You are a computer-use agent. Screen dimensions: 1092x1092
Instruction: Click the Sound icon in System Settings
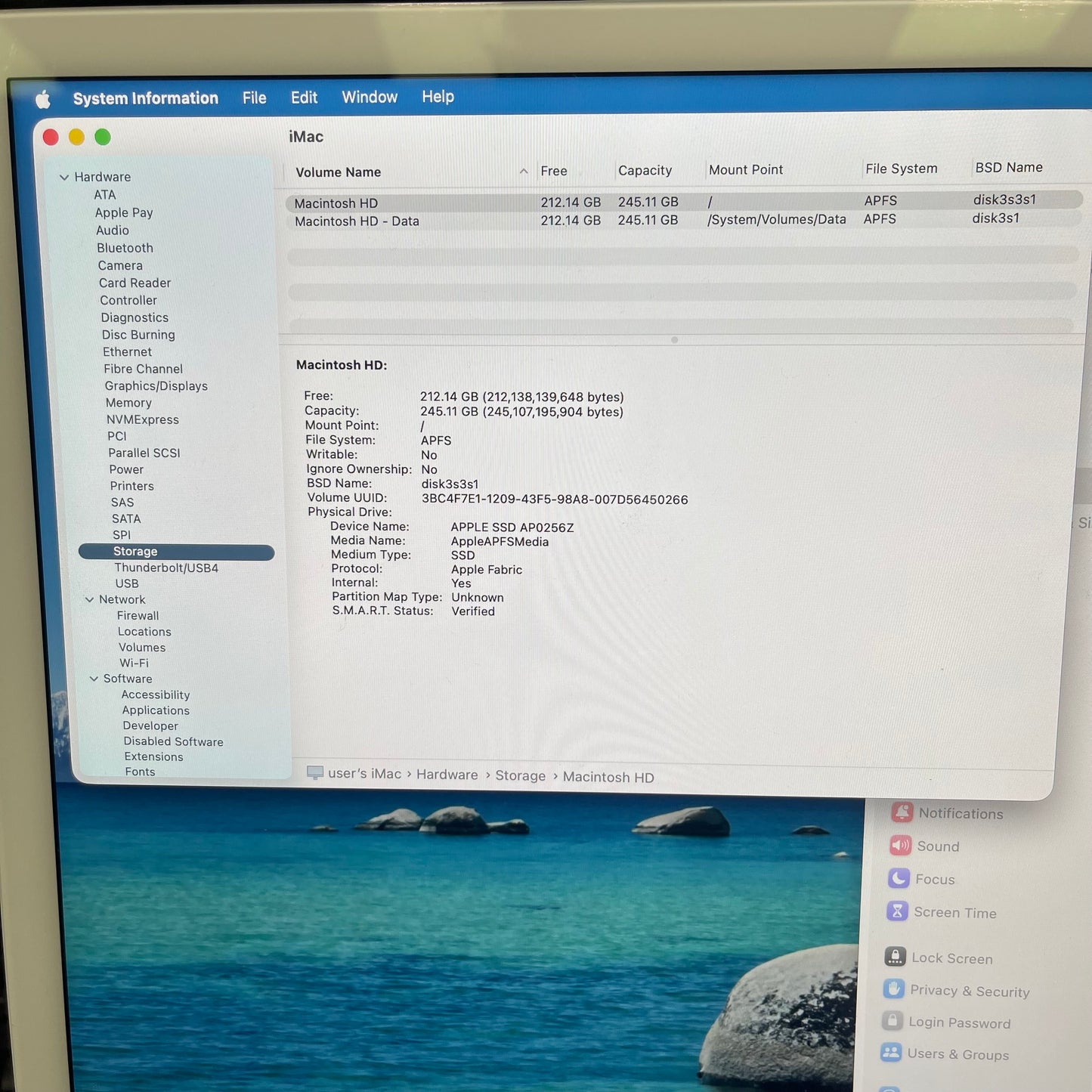pos(900,845)
